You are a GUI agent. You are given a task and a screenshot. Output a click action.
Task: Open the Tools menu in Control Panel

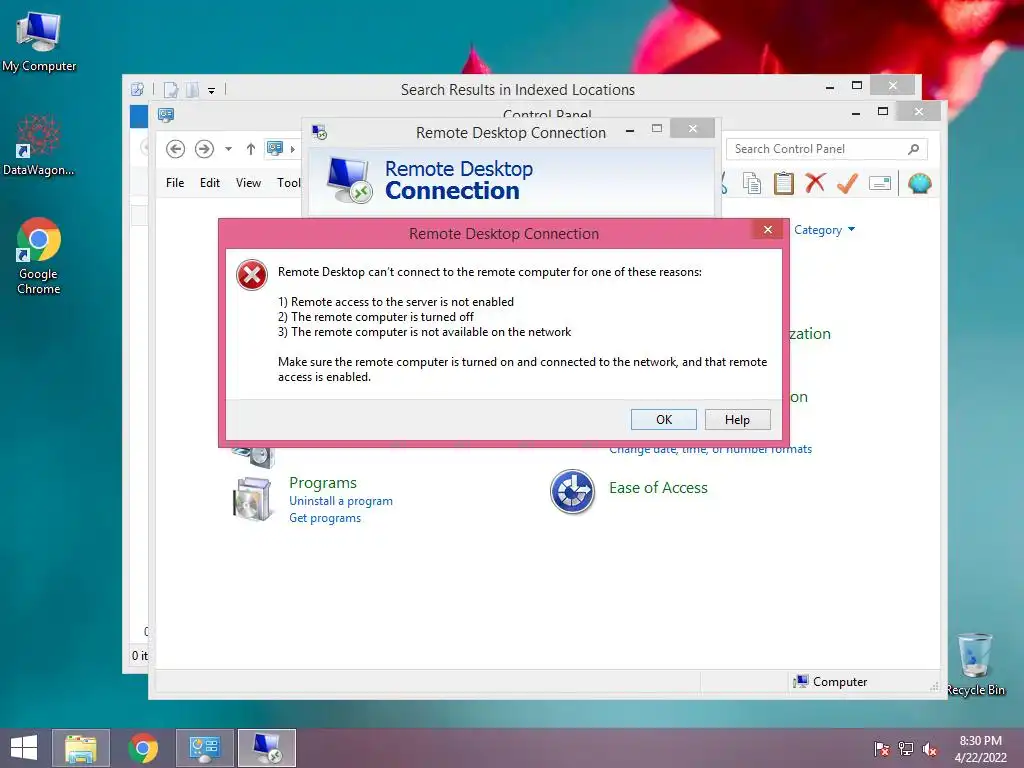tap(289, 183)
